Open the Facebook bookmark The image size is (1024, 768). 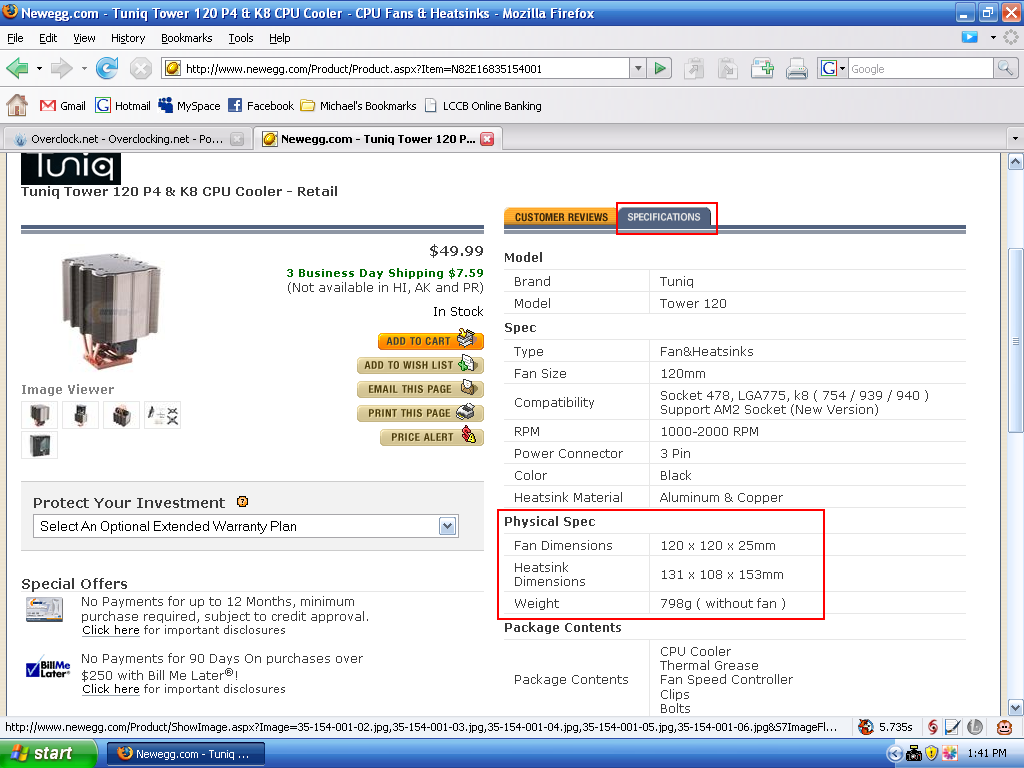tap(261, 106)
